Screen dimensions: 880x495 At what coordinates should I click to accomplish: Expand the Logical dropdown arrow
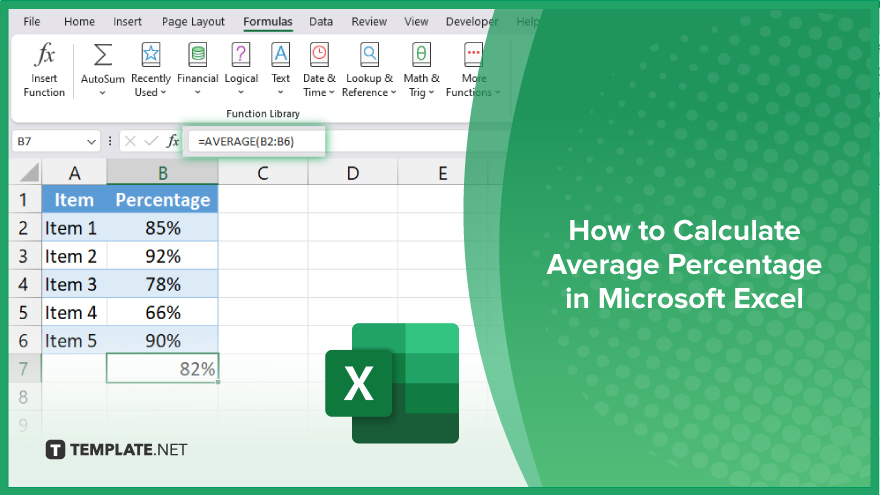tap(241, 93)
